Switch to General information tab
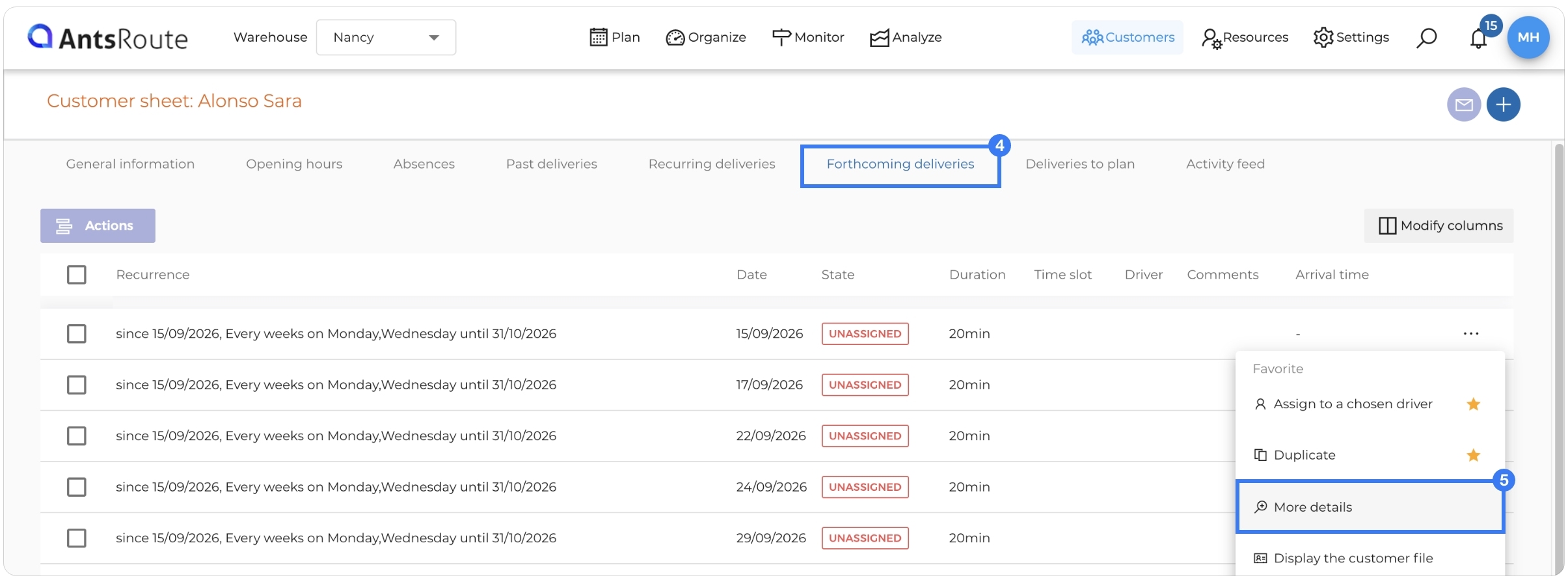1568x582 pixels. tap(130, 164)
